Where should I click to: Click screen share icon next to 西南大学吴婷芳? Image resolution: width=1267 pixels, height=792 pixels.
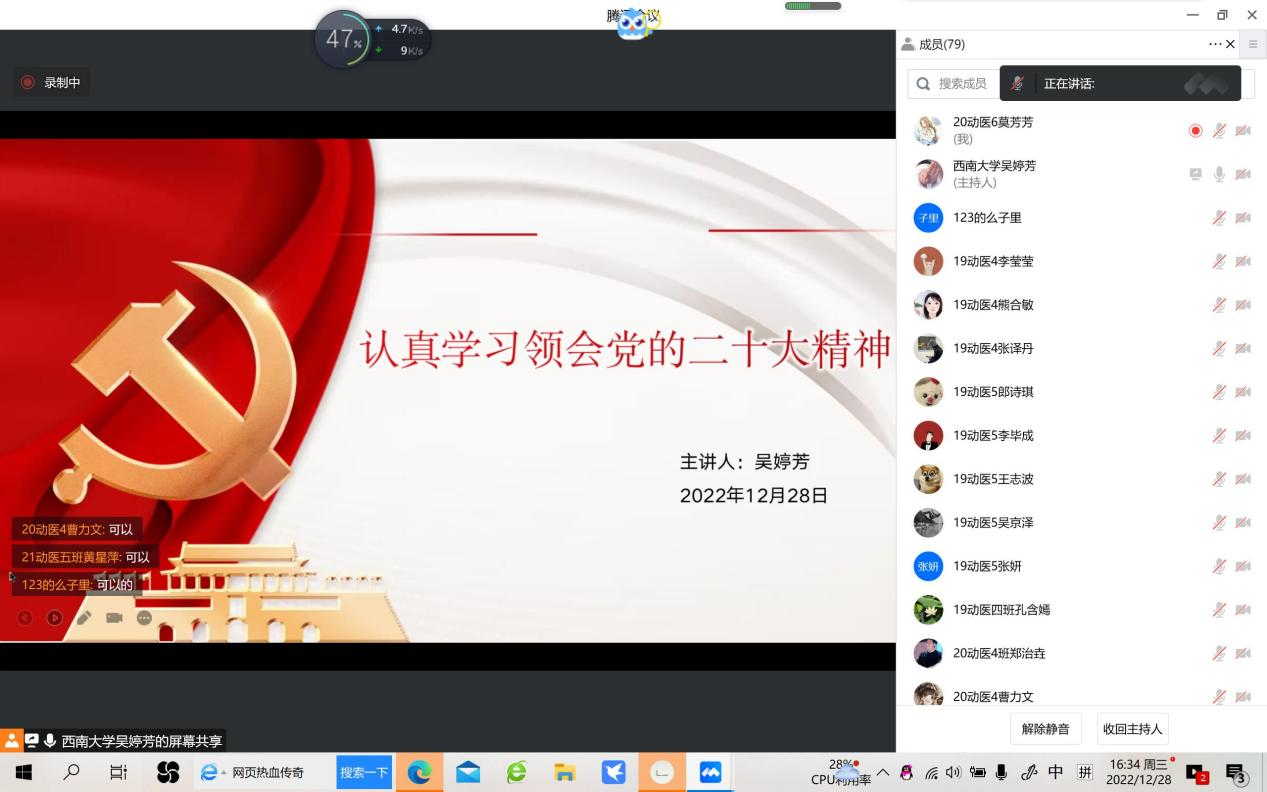tap(1195, 174)
